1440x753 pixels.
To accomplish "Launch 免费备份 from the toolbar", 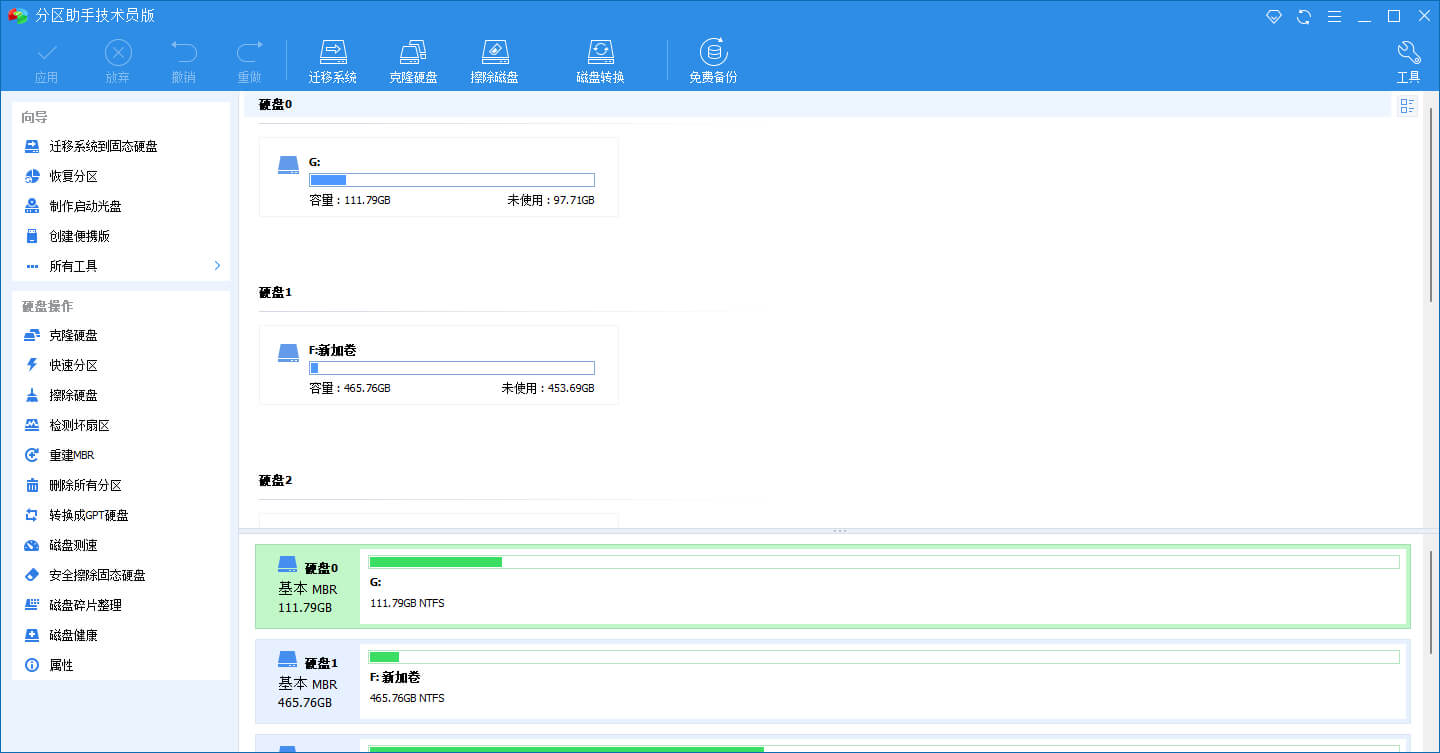I will tap(713, 58).
